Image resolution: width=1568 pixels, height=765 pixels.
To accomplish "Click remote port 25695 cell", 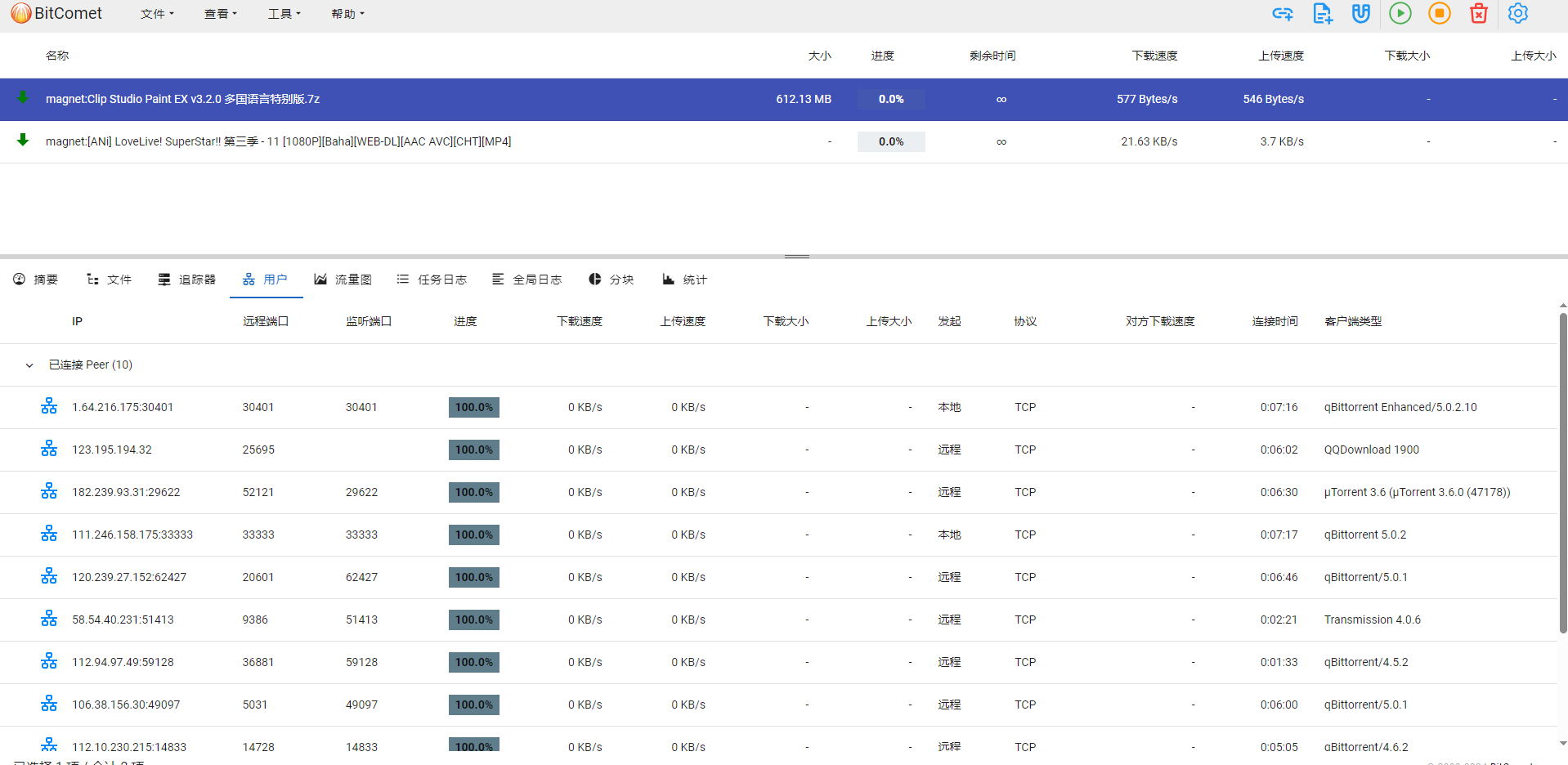I will click(258, 450).
